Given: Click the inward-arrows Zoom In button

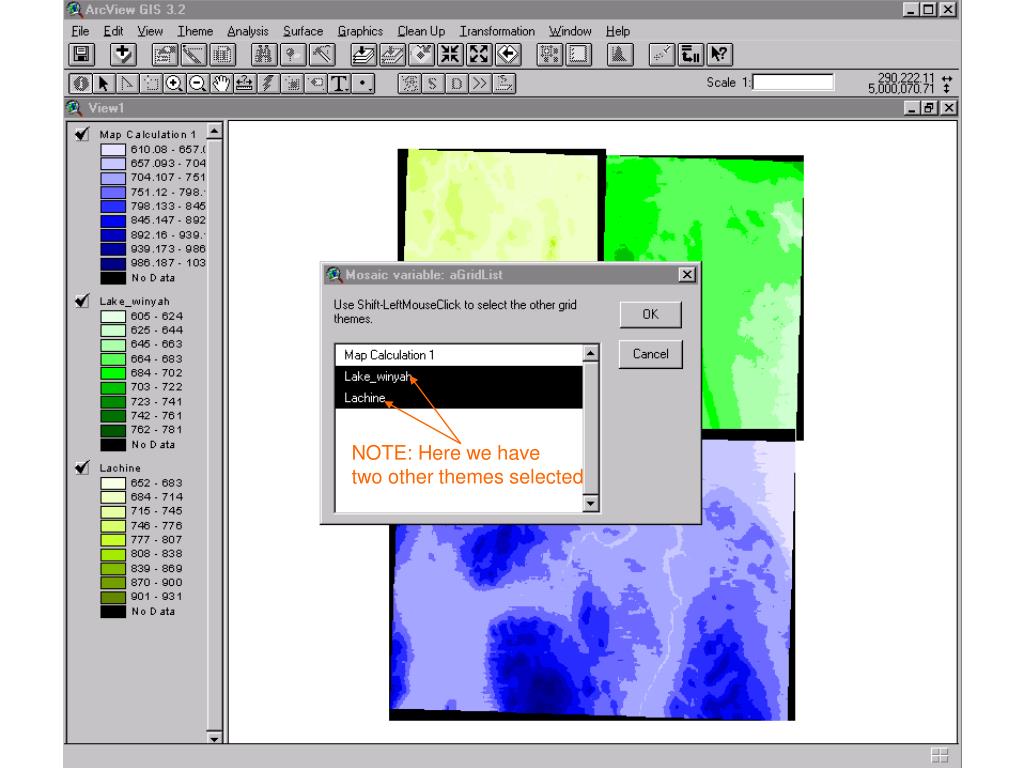Looking at the screenshot, I should coord(450,54).
